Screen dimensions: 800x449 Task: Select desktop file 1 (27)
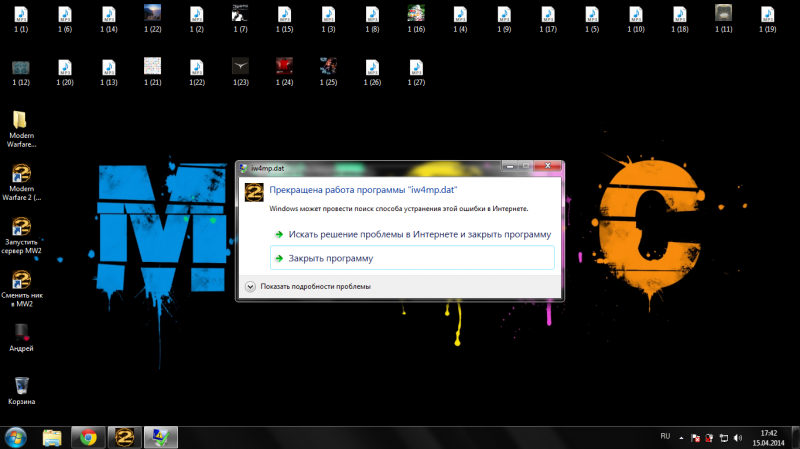pos(416,72)
